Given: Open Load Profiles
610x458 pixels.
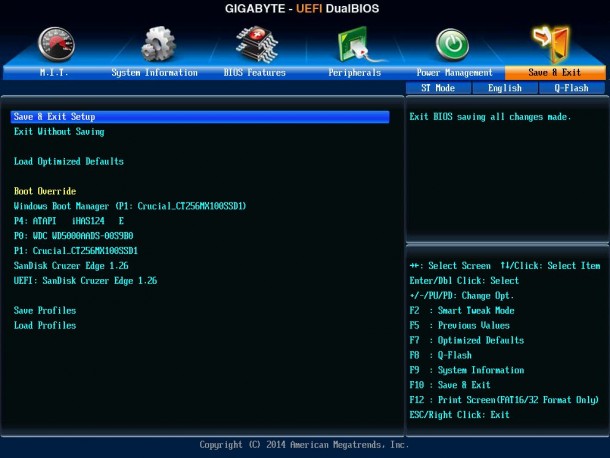Looking at the screenshot, I should click(x=45, y=326).
